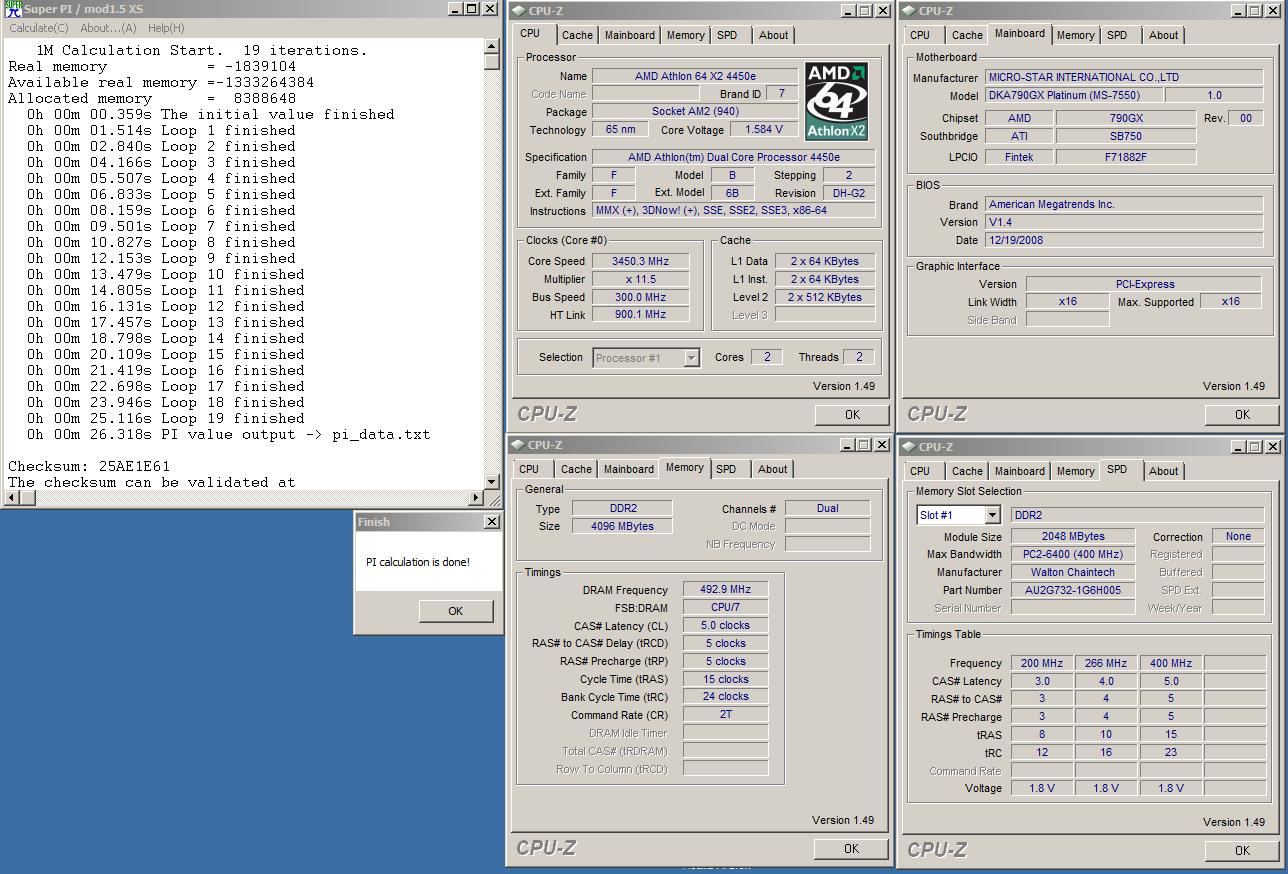Screen dimensions: 1288x874
Task: Click the DRAM Frequency value 492.9 MHz
Action: pyautogui.click(x=726, y=590)
